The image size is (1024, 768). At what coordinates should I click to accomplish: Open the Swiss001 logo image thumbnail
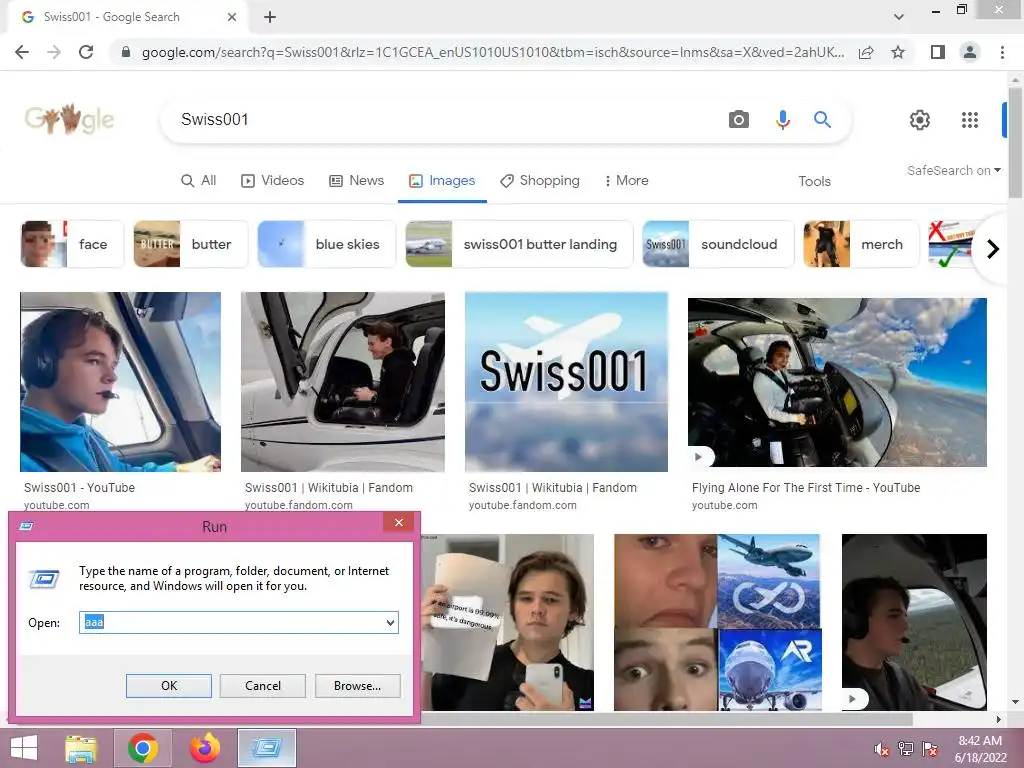pyautogui.click(x=566, y=382)
